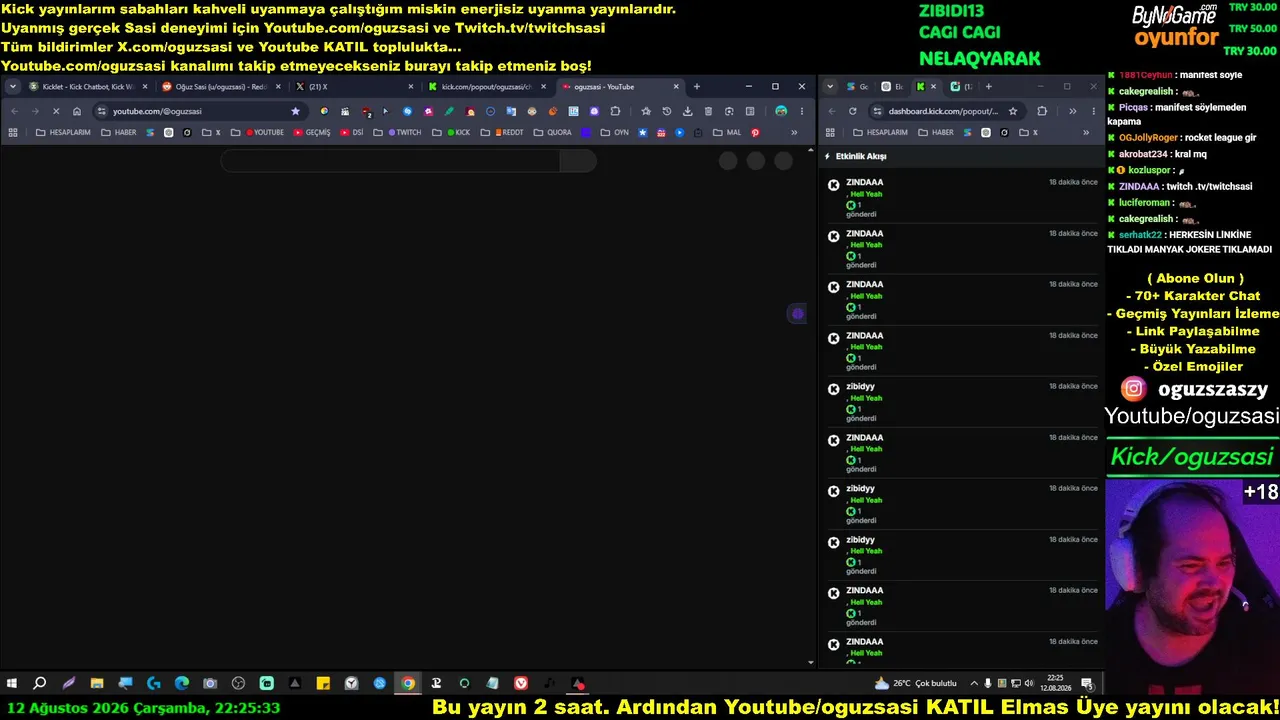Click the site info icon beside dashboard.kick.com
1280x720 pixels.
(877, 111)
